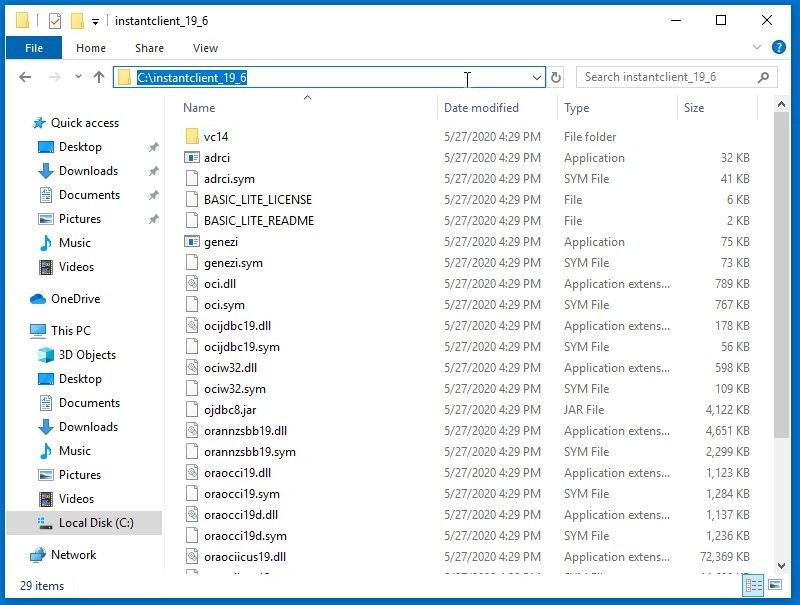
Task: Select the oci.sym file
Action: coord(224,305)
